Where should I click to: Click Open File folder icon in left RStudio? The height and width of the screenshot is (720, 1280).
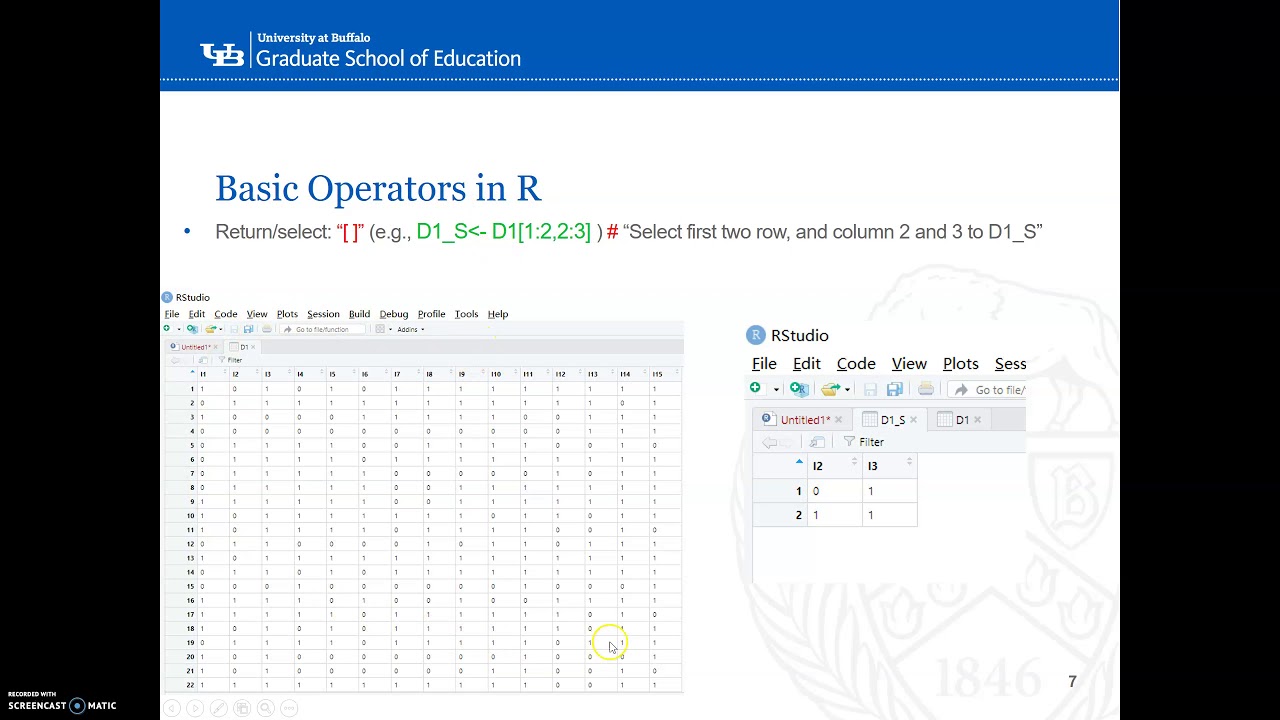point(210,329)
